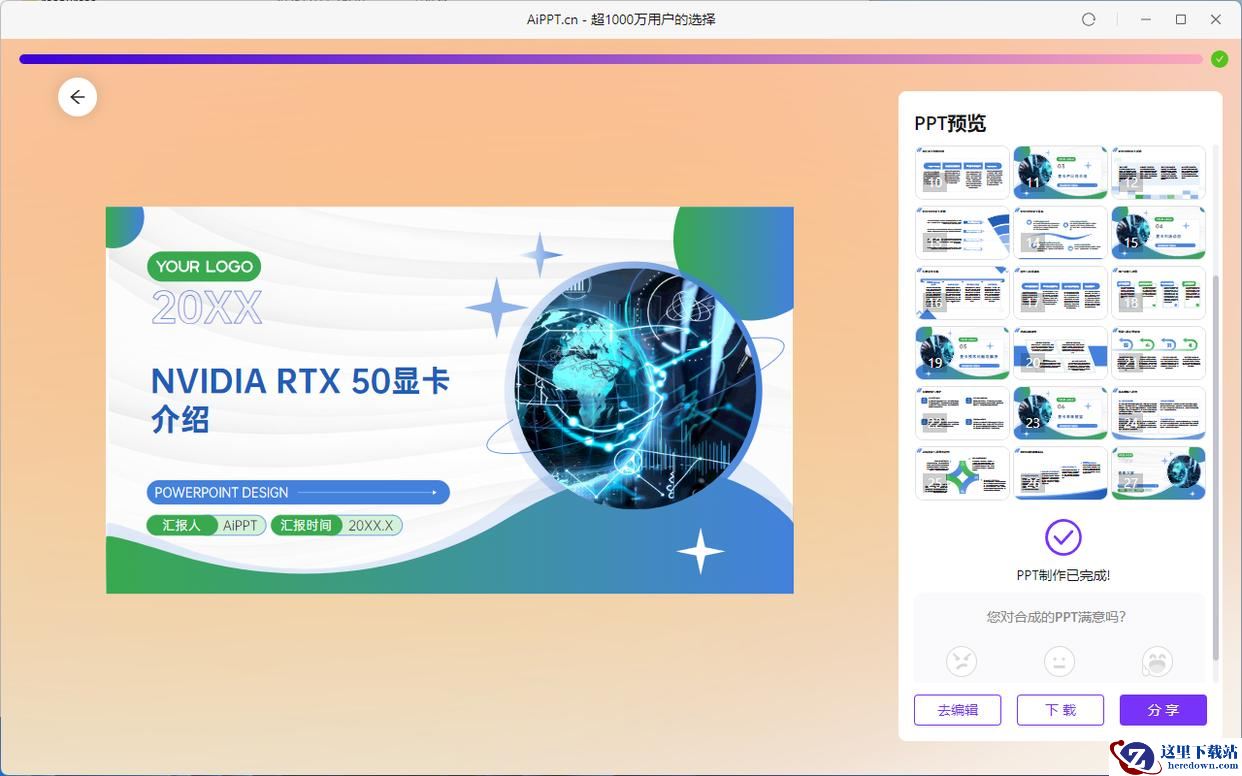Click the back arrow button
1242x776 pixels.
click(77, 97)
